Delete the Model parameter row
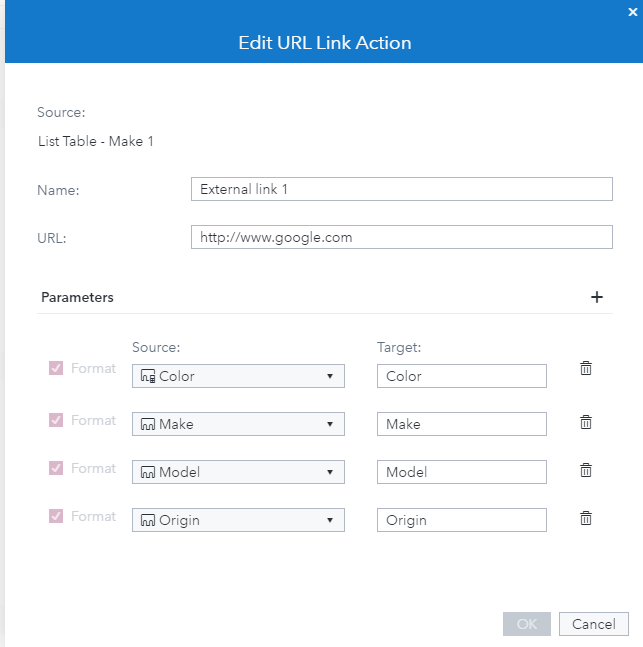643x647 pixels. click(x=586, y=470)
